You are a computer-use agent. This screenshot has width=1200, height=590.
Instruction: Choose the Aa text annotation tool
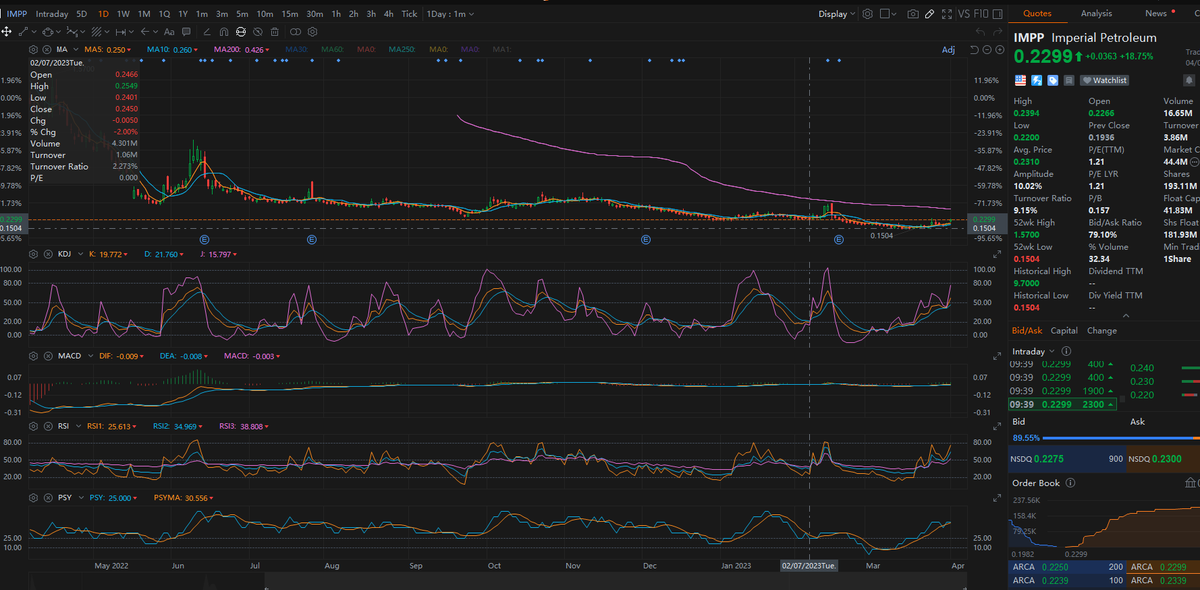[x=169, y=32]
